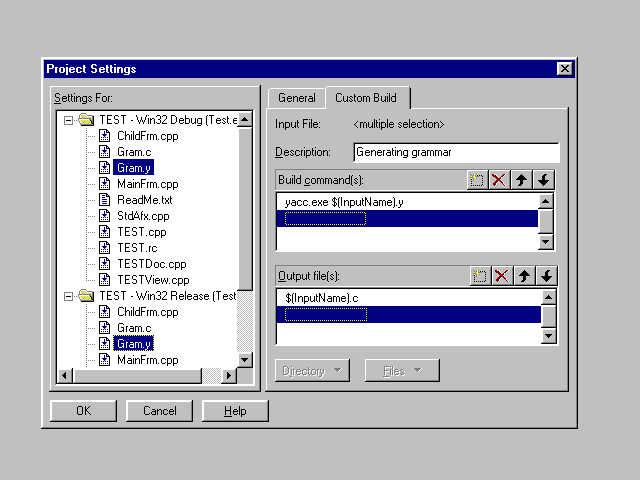Image resolution: width=640 pixels, height=480 pixels.
Task: Click the Help button
Action: (x=235, y=411)
